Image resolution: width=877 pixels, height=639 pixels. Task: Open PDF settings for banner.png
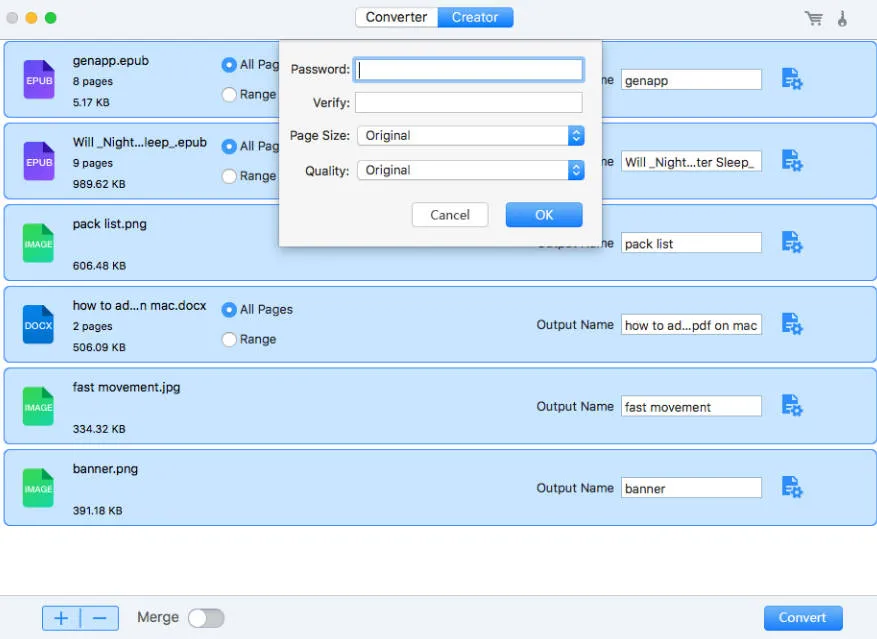(x=791, y=487)
